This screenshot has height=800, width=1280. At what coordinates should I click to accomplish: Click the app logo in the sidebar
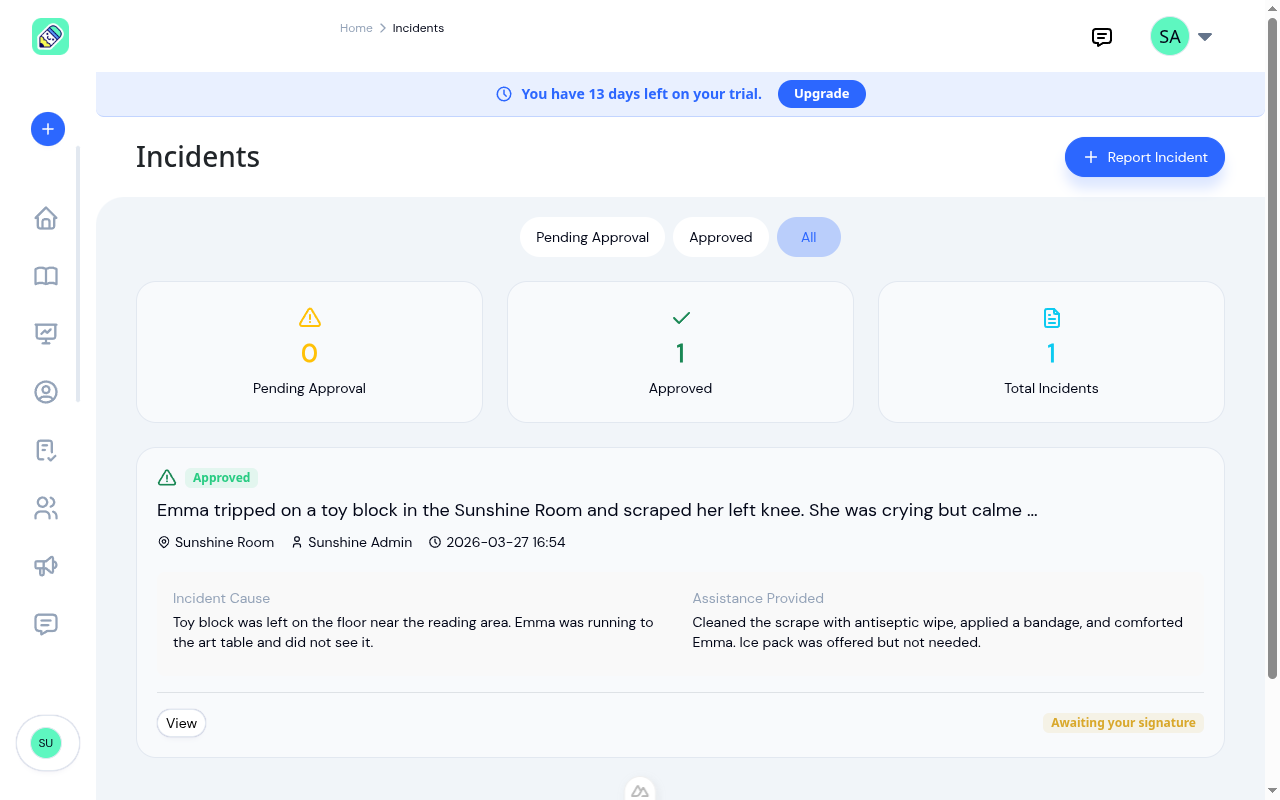coord(50,37)
